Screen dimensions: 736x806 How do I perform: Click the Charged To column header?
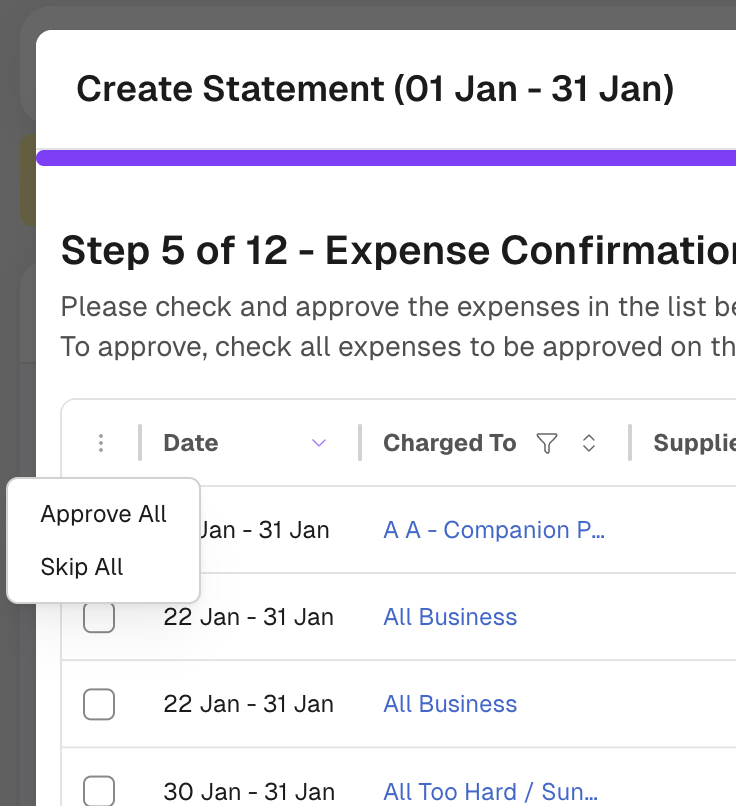point(449,443)
